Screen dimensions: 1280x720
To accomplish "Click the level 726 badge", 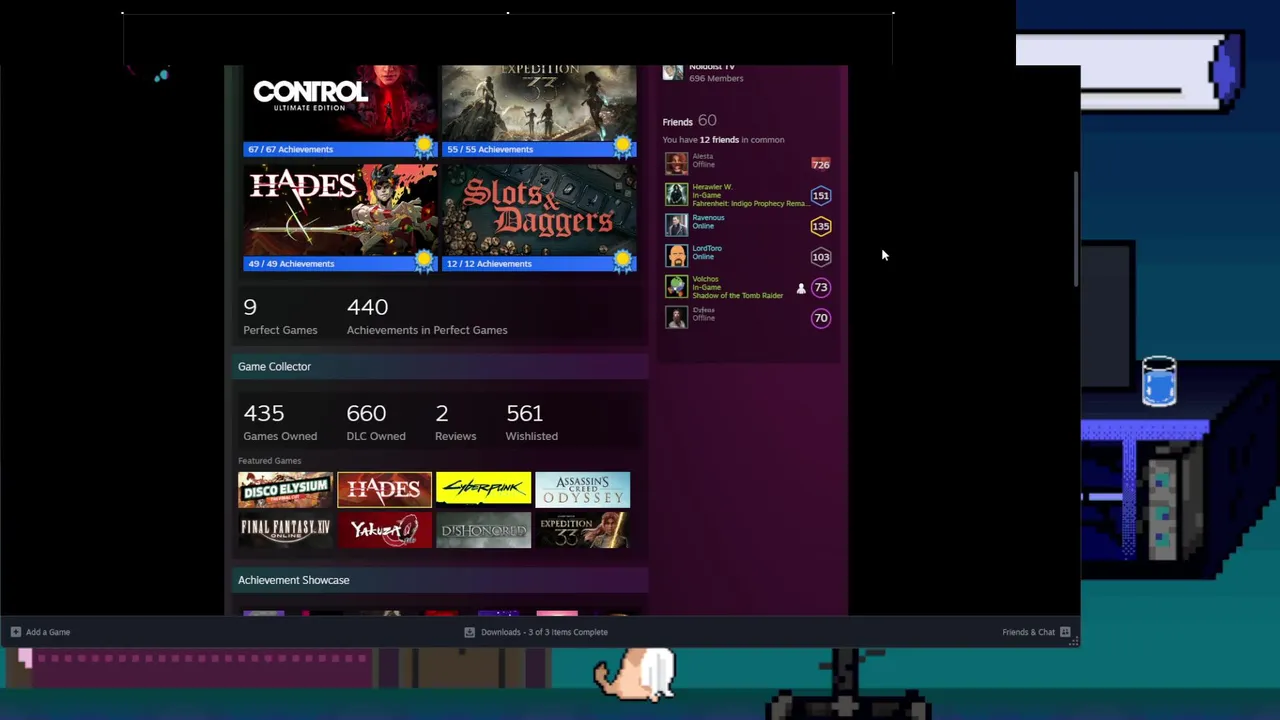I will [x=820, y=164].
